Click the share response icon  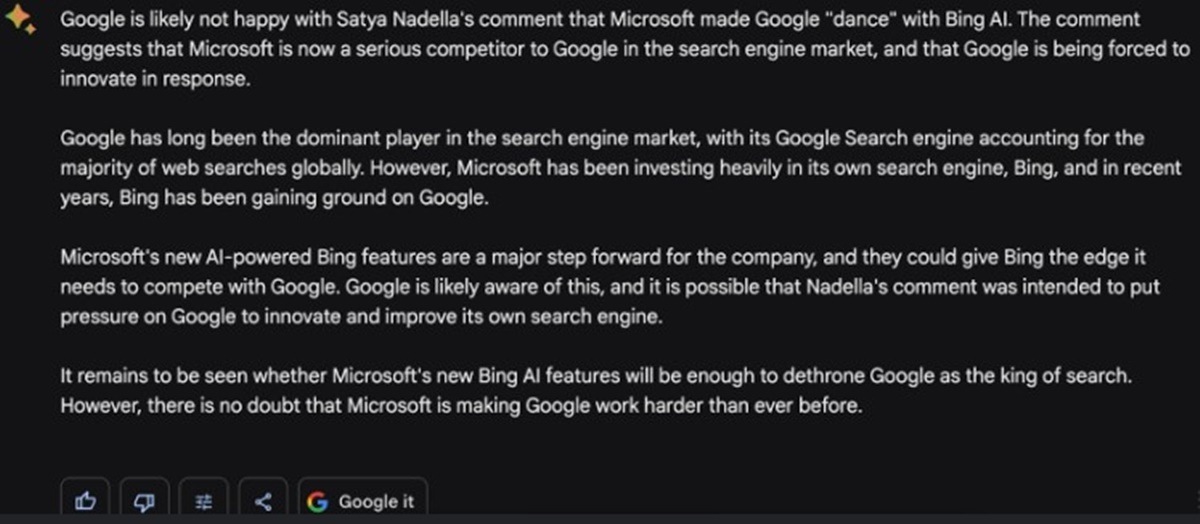[x=263, y=502]
